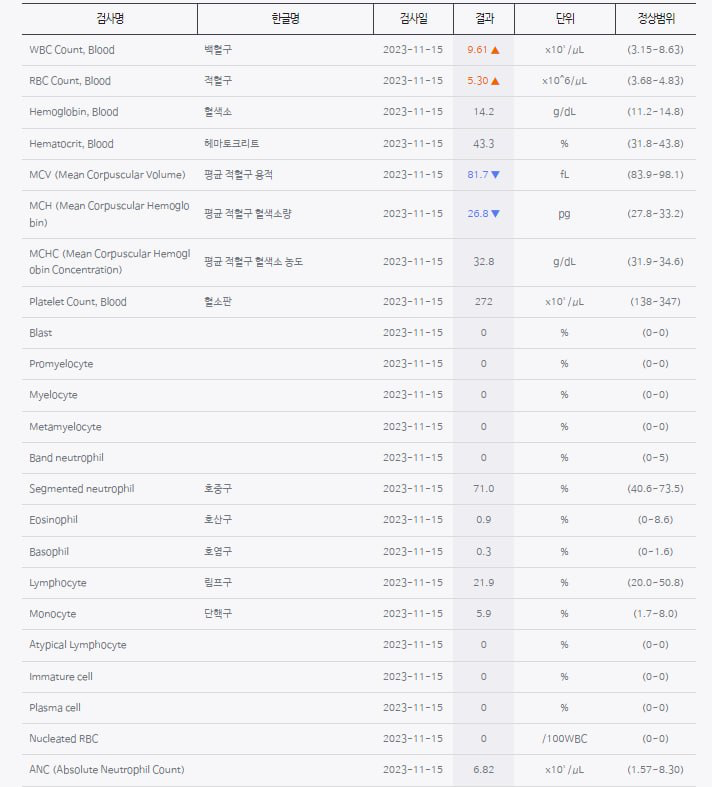Viewport: 712px width, 787px height.
Task: Select the WBC Count, Blood test name
Action: click(71, 49)
